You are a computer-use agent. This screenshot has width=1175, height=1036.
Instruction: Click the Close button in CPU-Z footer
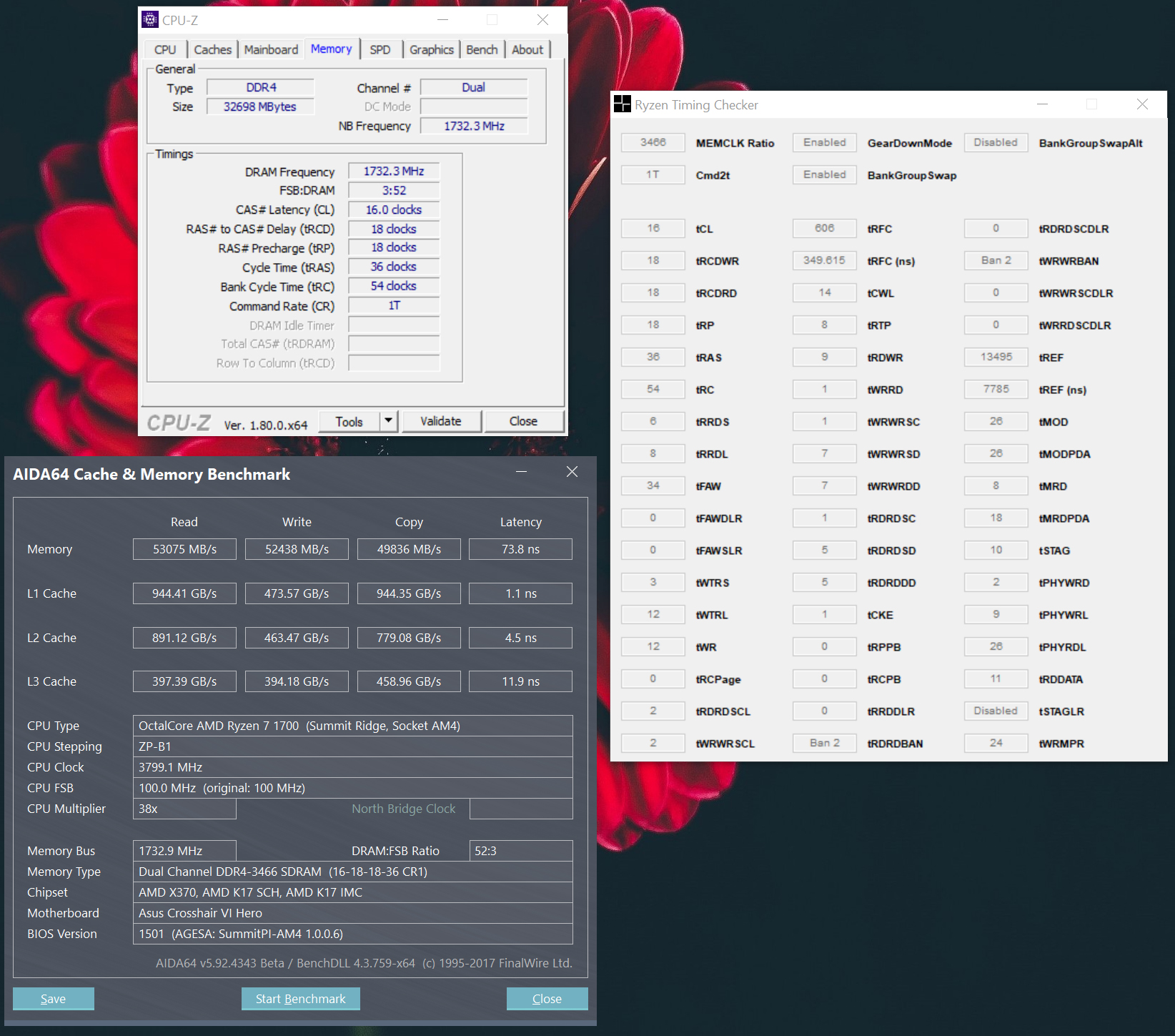point(523,421)
